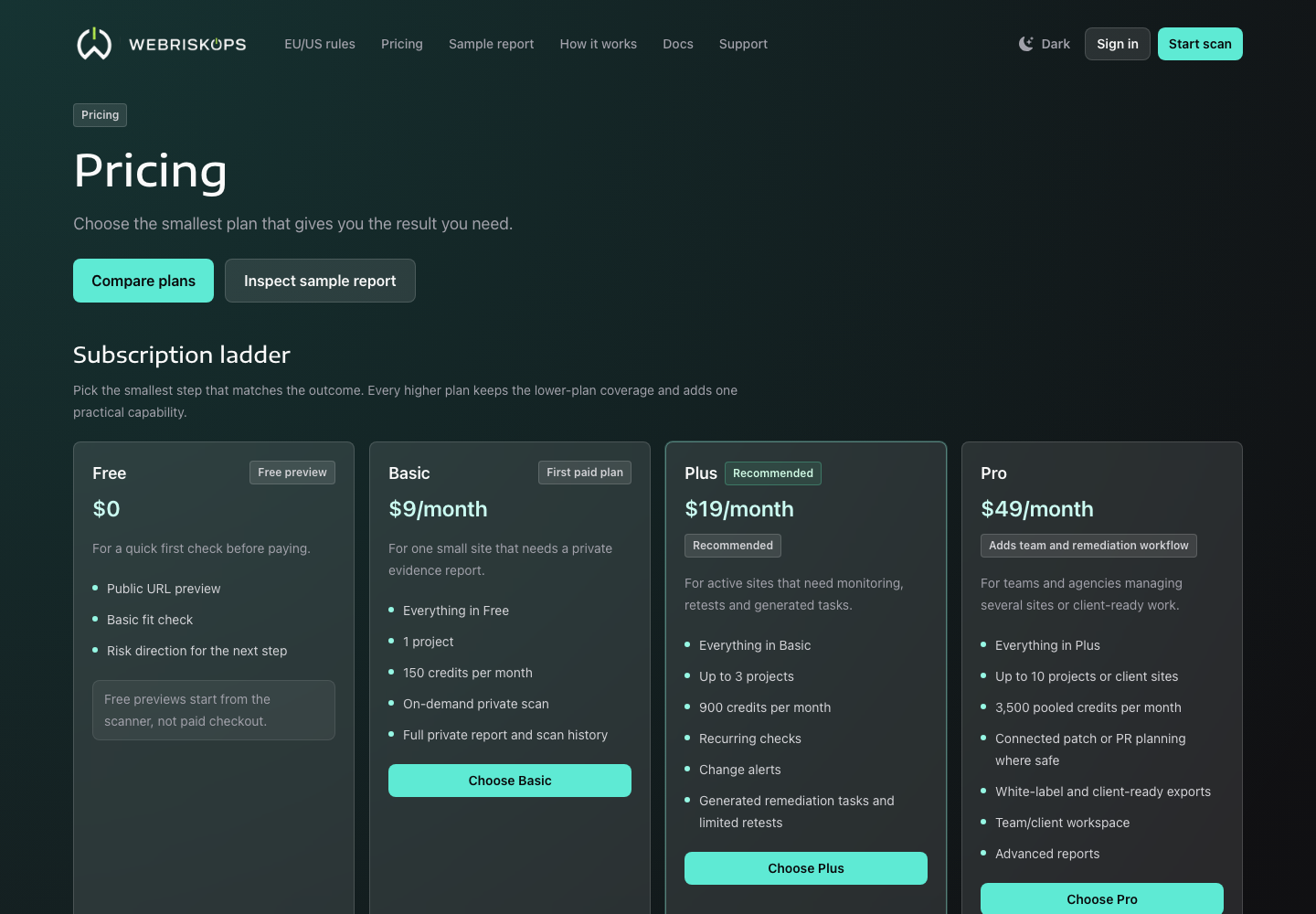Click the First paid plan badge

click(x=585, y=473)
